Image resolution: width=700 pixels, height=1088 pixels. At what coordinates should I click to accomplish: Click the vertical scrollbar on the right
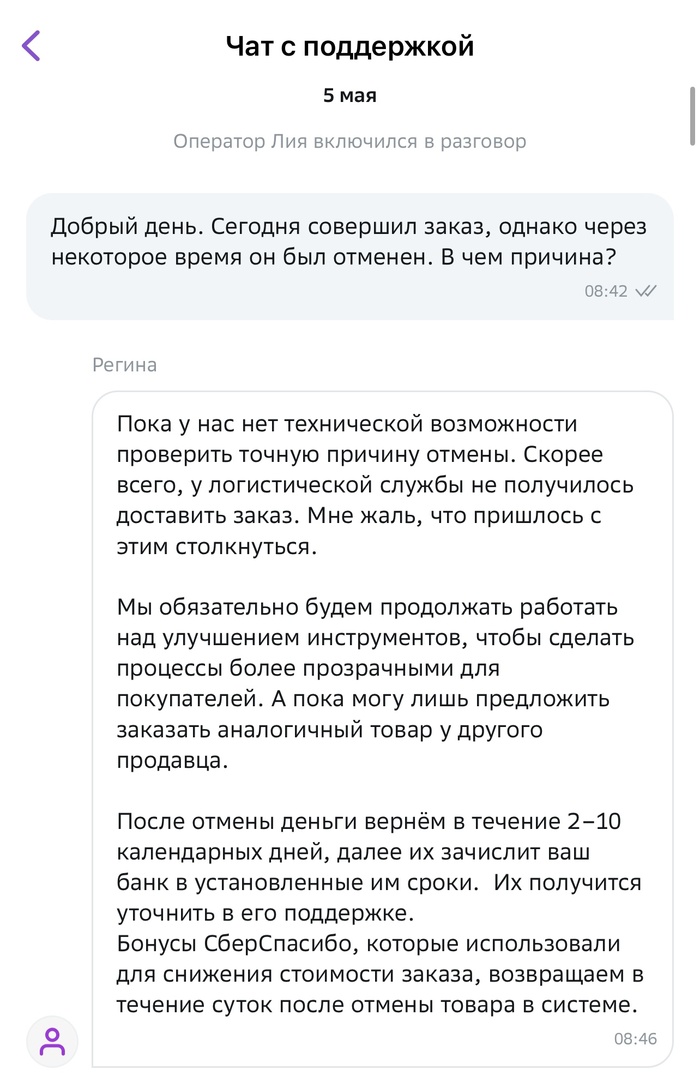[x=691, y=118]
